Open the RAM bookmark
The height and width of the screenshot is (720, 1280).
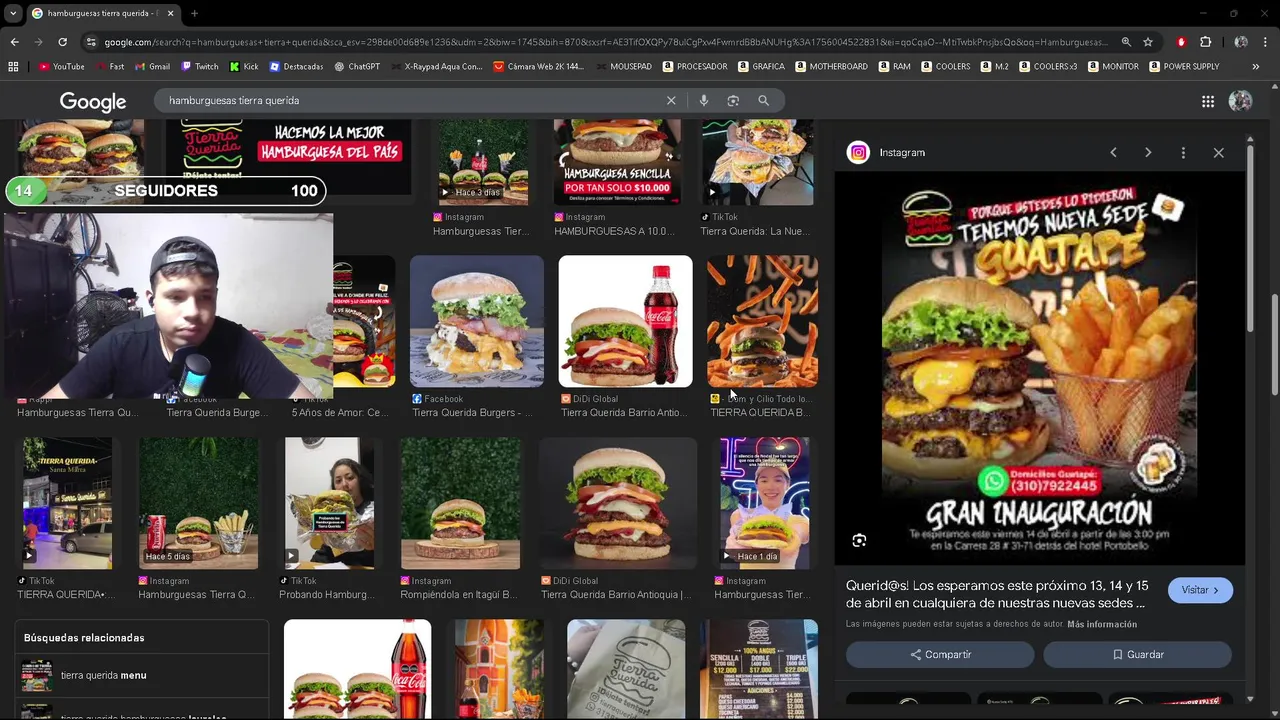[895, 67]
